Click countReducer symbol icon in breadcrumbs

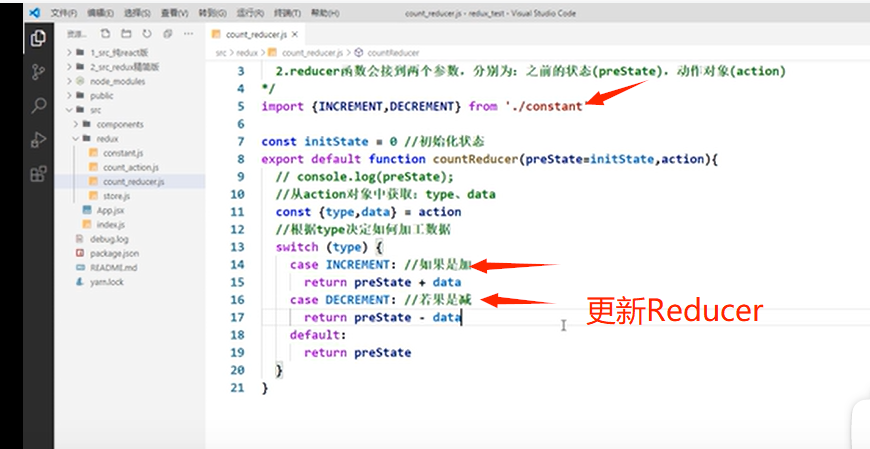tap(358, 53)
